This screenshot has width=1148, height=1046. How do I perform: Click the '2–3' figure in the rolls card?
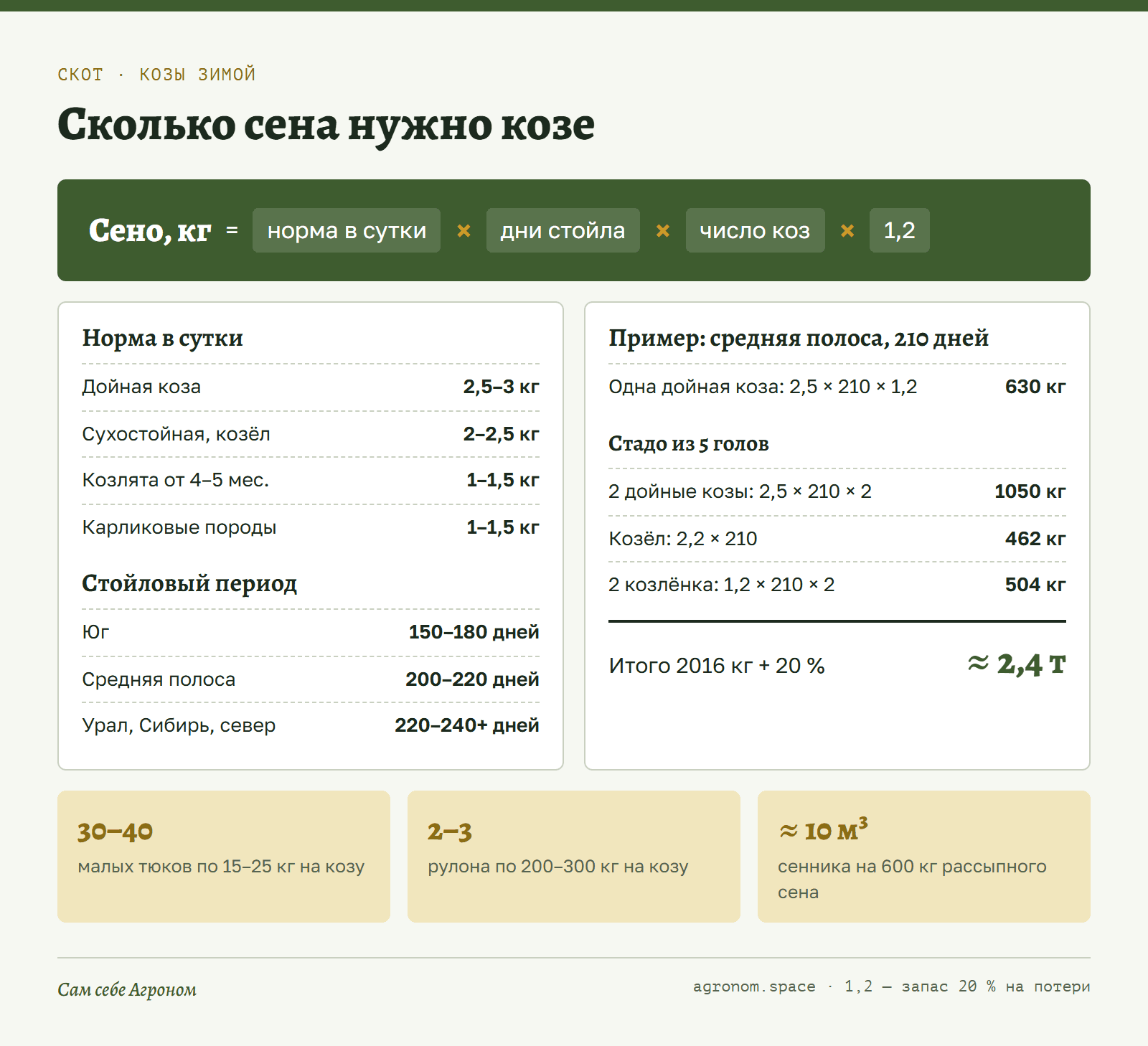coord(450,832)
